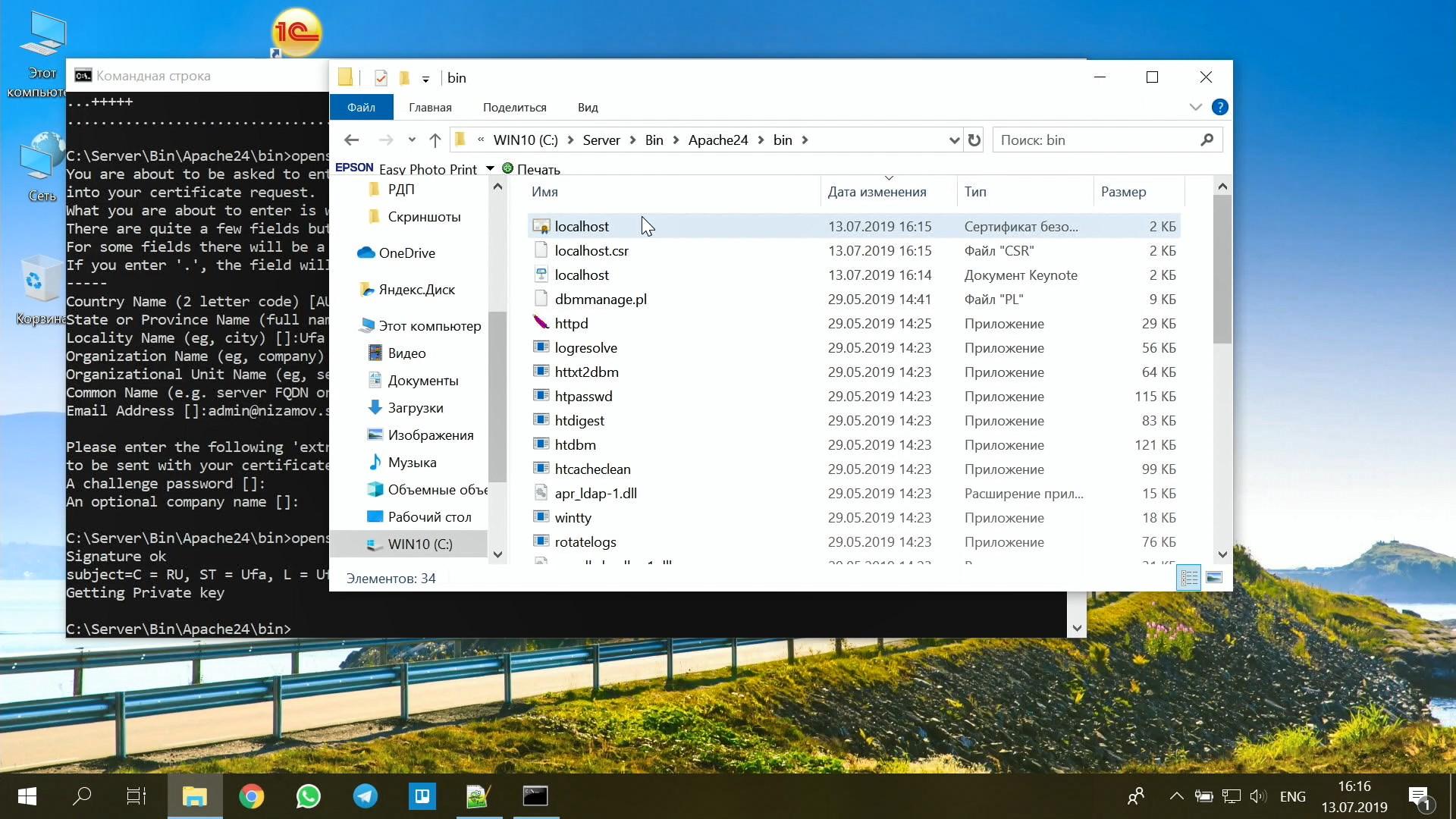This screenshot has width=1456, height=819.
Task: Open the 1C desktop shortcut
Action: (297, 33)
